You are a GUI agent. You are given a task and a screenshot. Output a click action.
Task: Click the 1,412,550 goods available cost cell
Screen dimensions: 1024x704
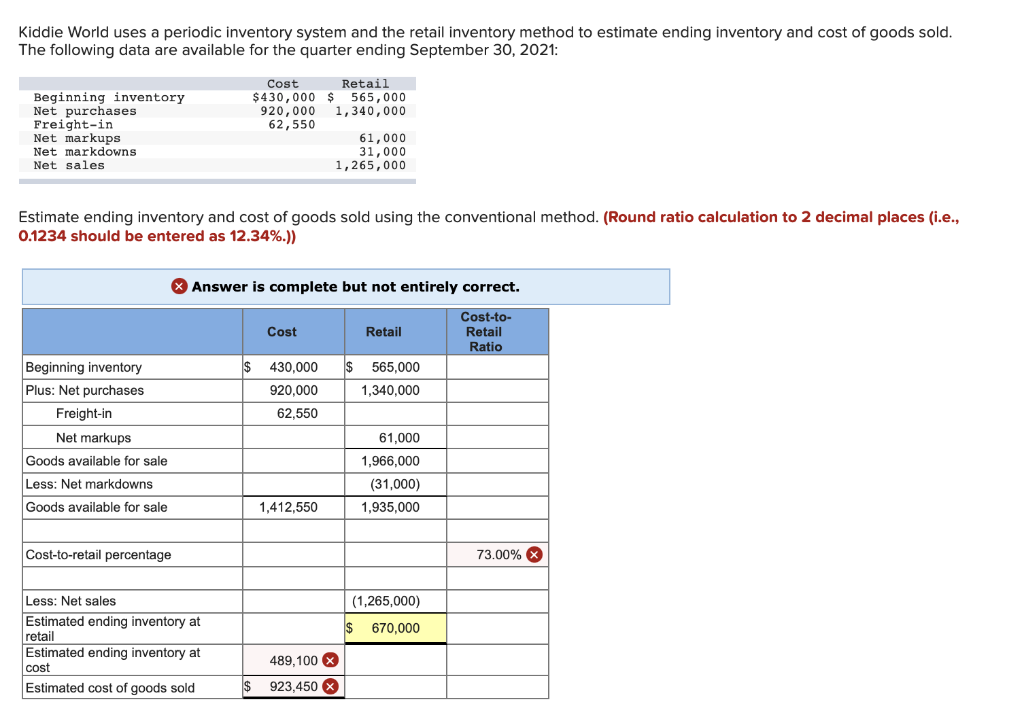click(294, 507)
